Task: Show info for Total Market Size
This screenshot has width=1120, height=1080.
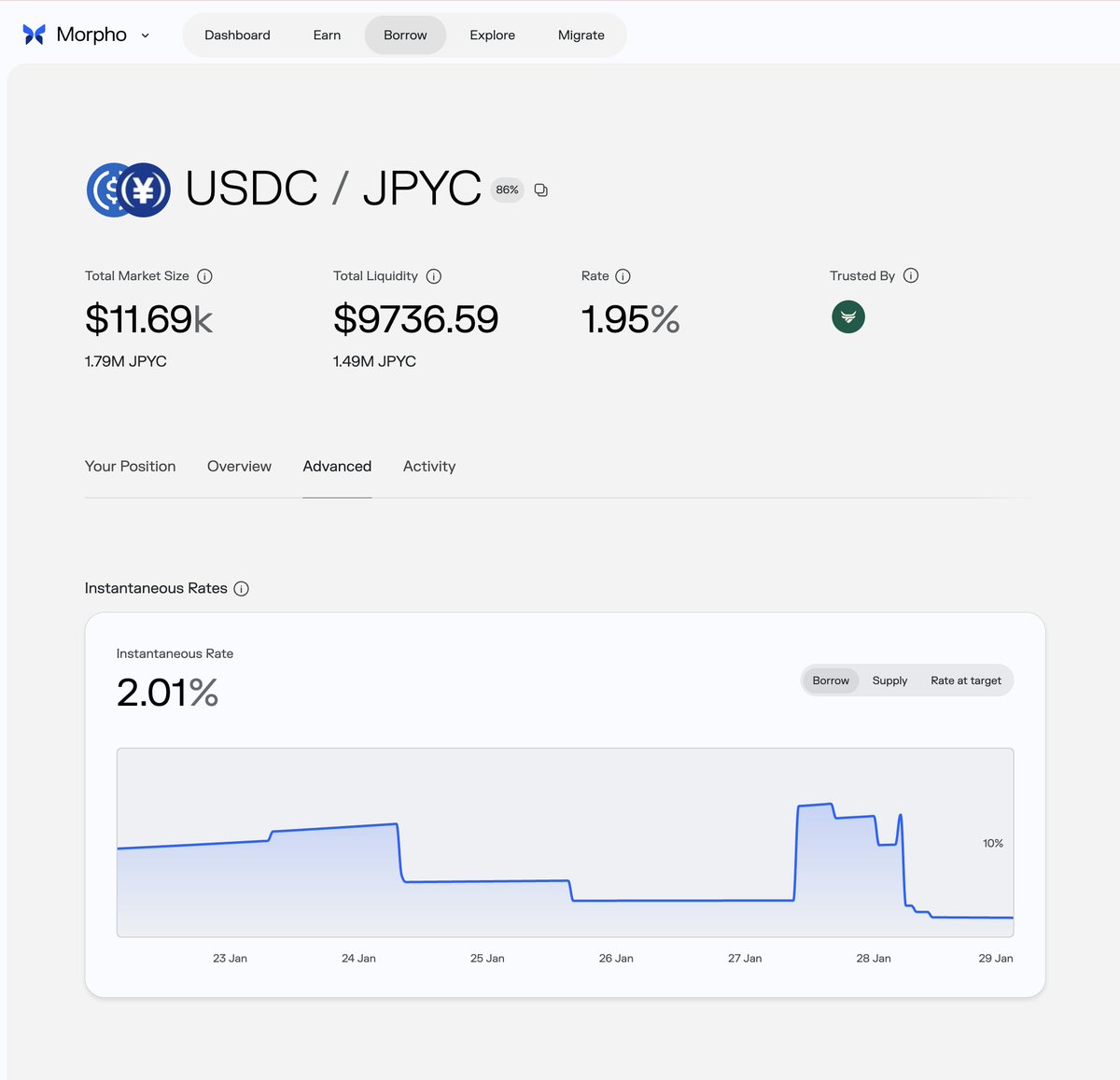Action: [205, 276]
